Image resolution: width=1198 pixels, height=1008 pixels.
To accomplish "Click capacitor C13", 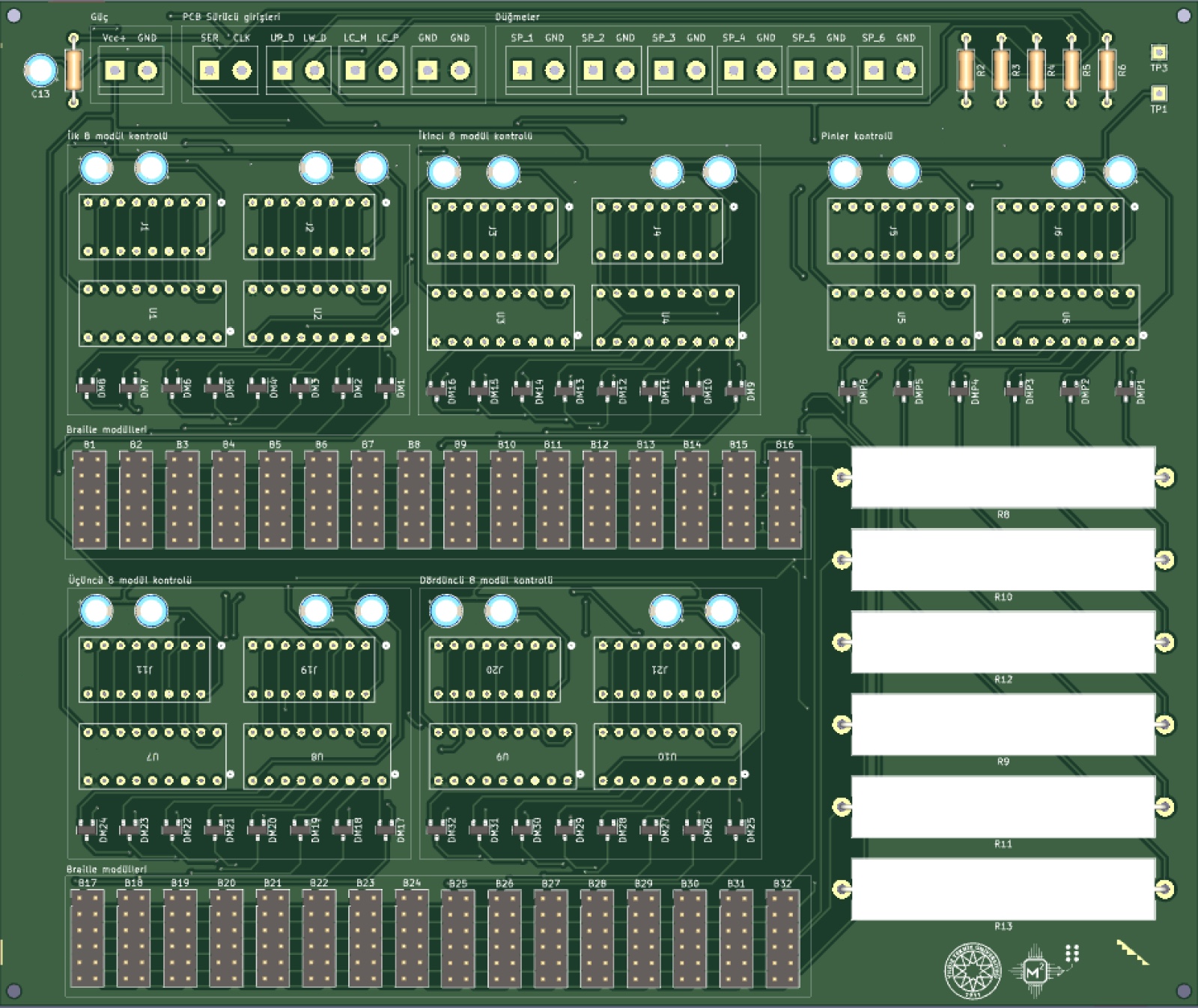I will [40, 71].
